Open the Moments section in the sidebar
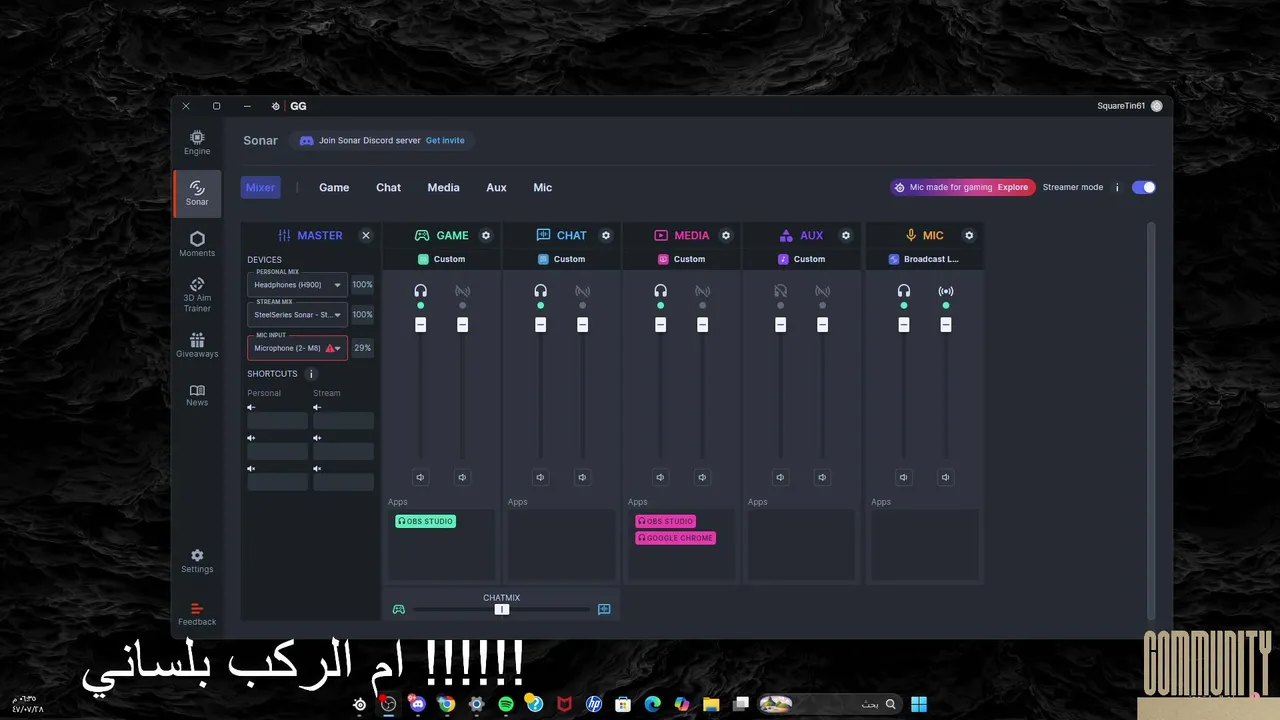The width and height of the screenshot is (1280, 720). [197, 244]
